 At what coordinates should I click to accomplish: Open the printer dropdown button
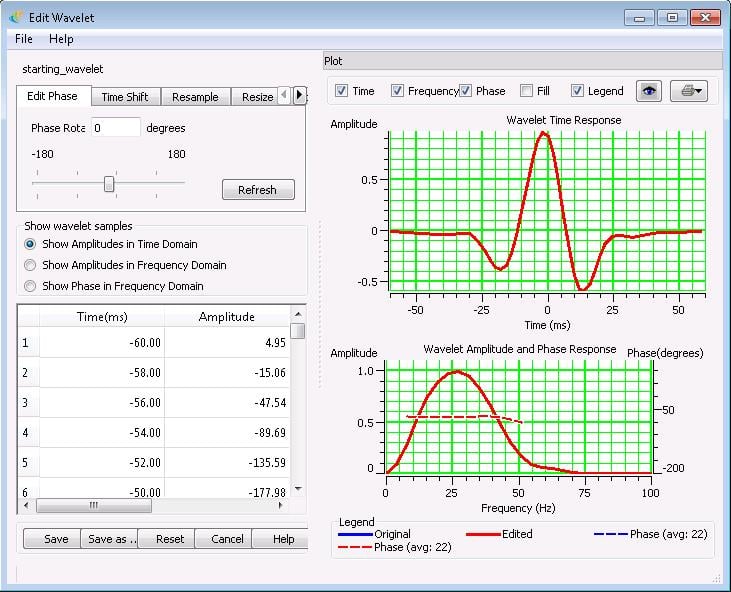(689, 91)
